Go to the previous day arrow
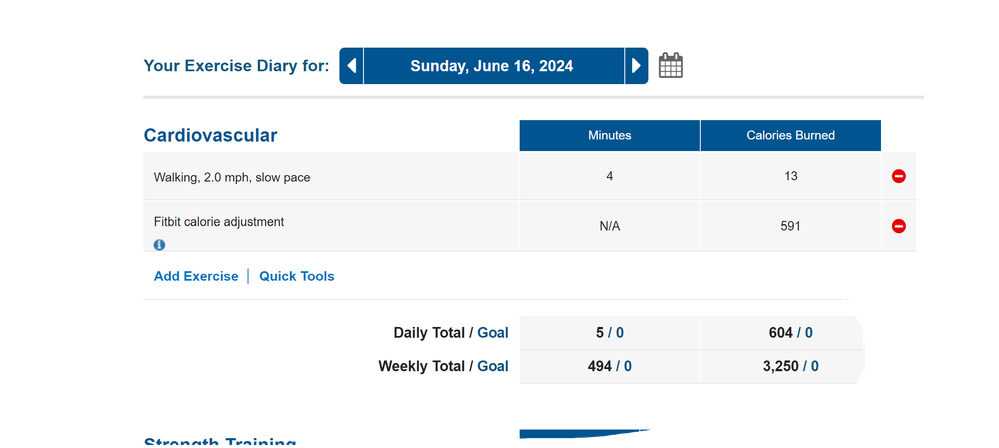Screen dimensions: 999x448 coord(351,66)
